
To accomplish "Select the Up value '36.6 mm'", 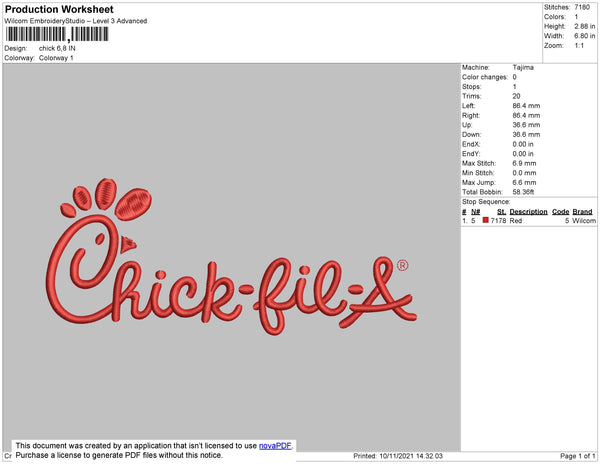I will point(526,125).
